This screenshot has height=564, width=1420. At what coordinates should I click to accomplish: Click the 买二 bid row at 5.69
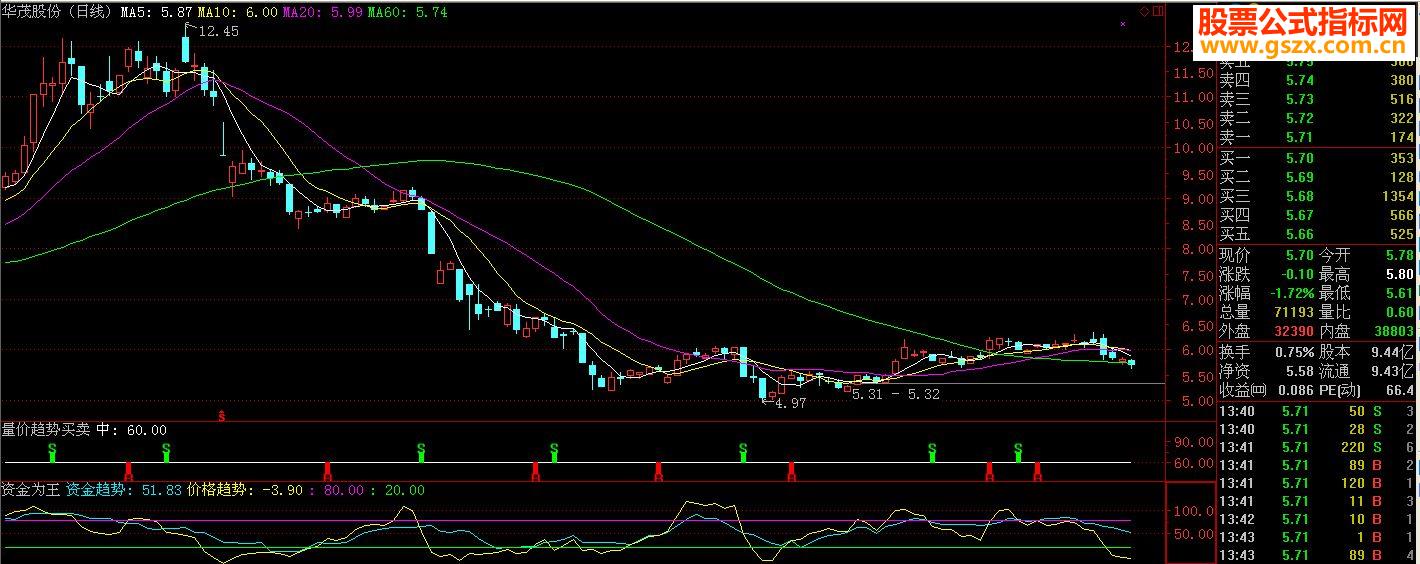point(1316,178)
